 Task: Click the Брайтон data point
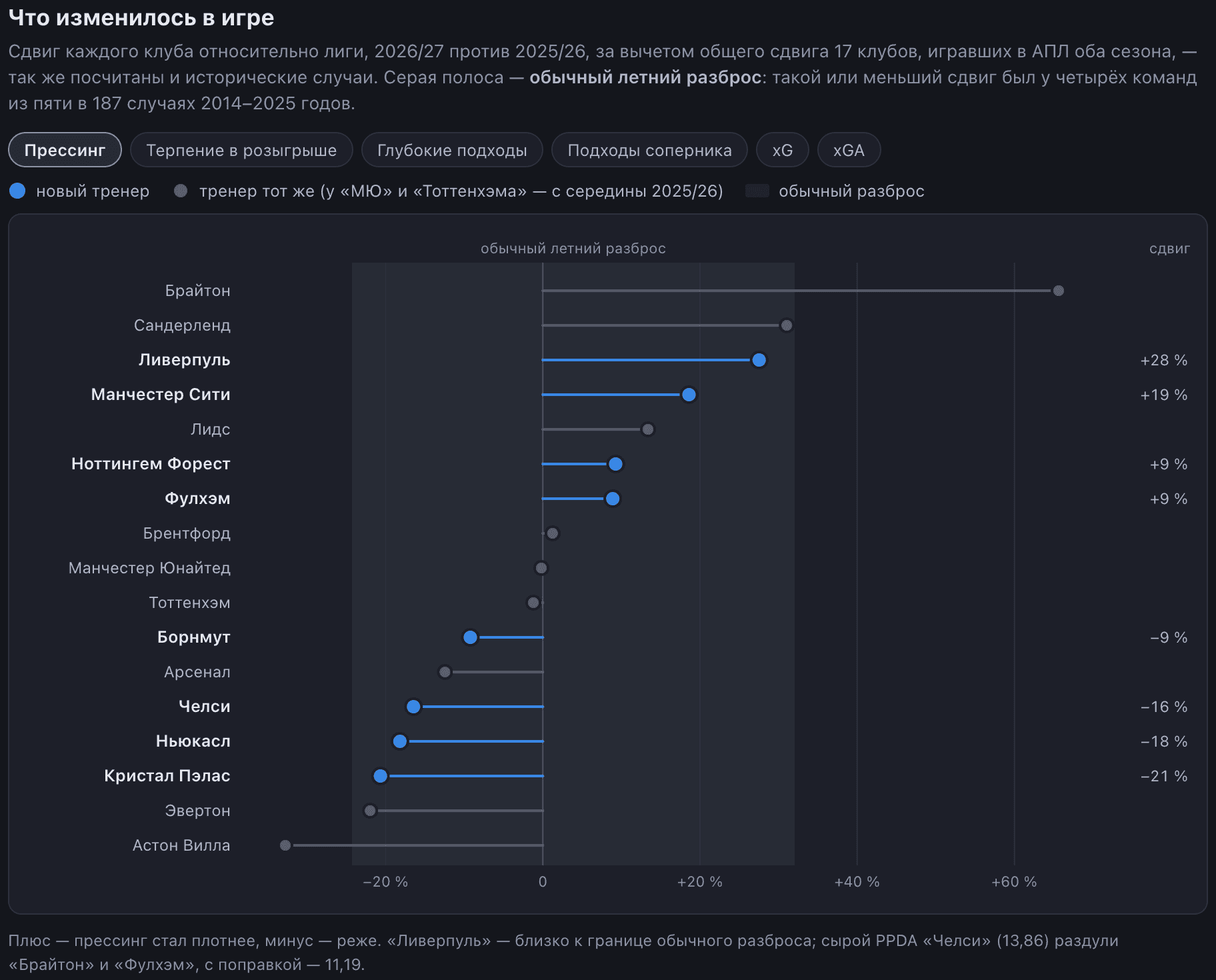pos(1058,291)
